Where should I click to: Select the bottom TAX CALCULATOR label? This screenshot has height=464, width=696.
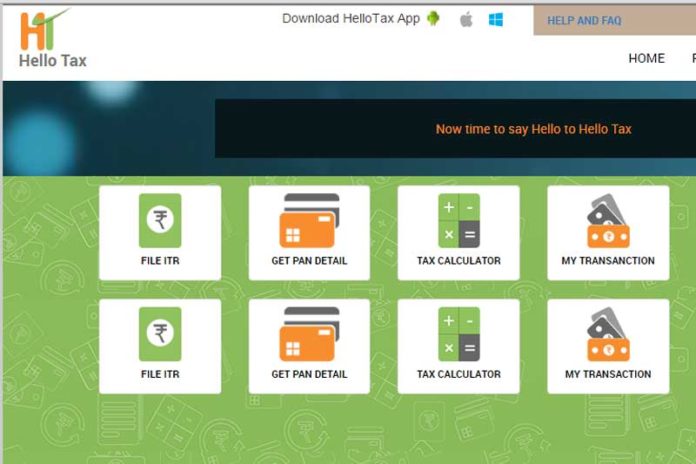point(459,374)
